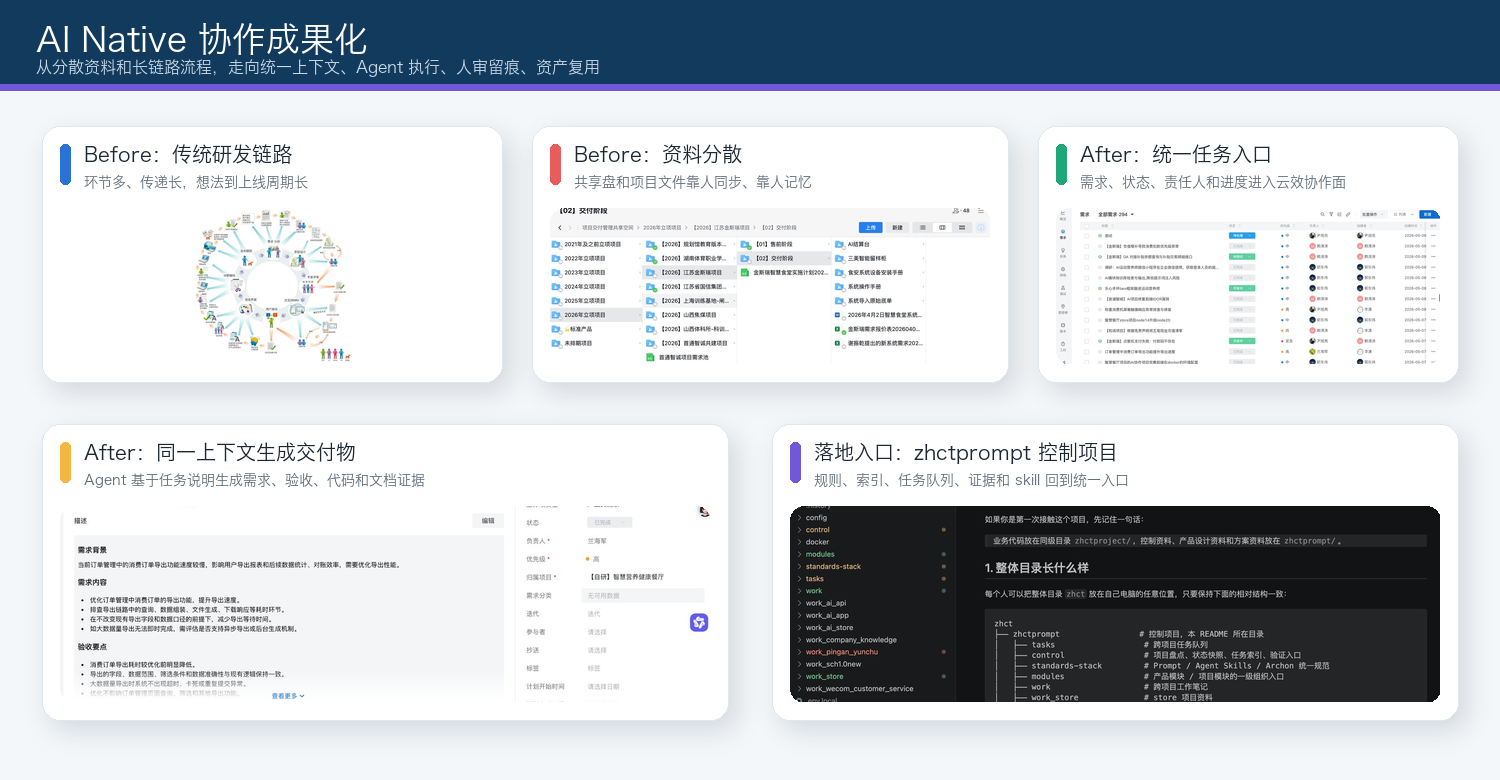Viewport: 1500px width, 780px height.
Task: Click the research process diagram thumbnail
Action: (272, 286)
